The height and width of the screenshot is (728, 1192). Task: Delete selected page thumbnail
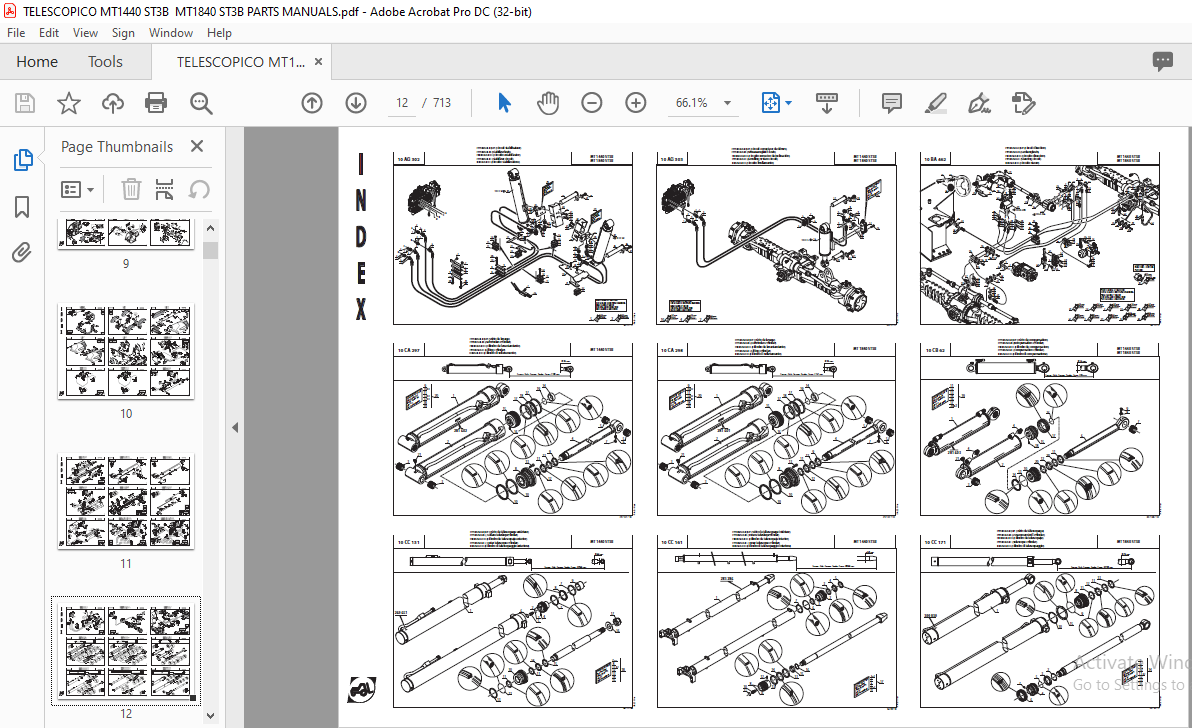coord(132,189)
